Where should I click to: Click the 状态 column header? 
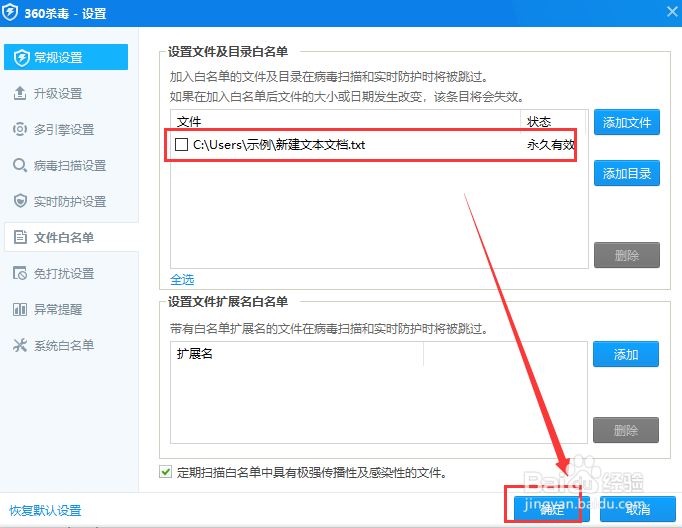pyautogui.click(x=554, y=121)
